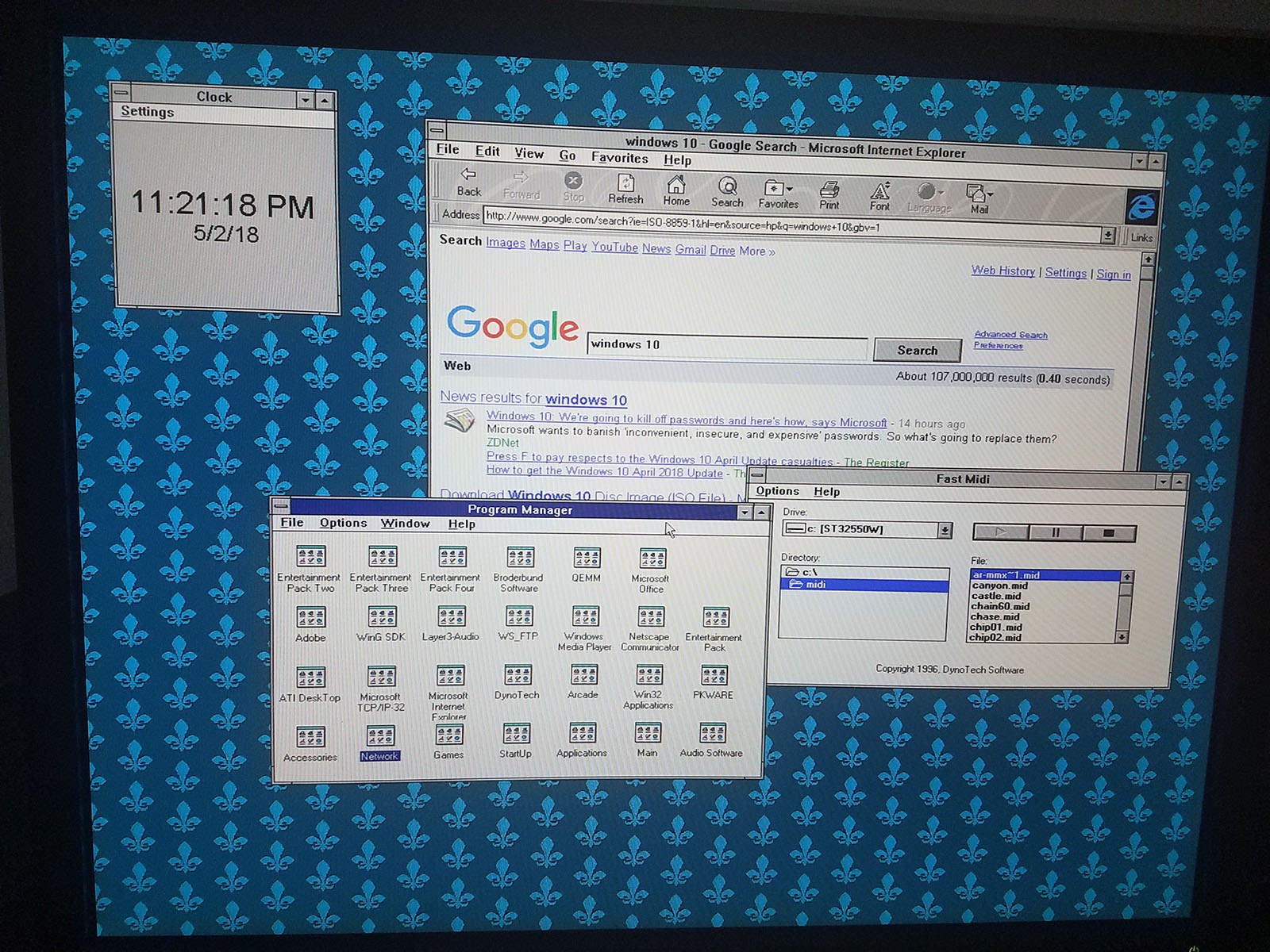Open the Images link on Google
This screenshot has width=1270, height=952.
tap(506, 243)
